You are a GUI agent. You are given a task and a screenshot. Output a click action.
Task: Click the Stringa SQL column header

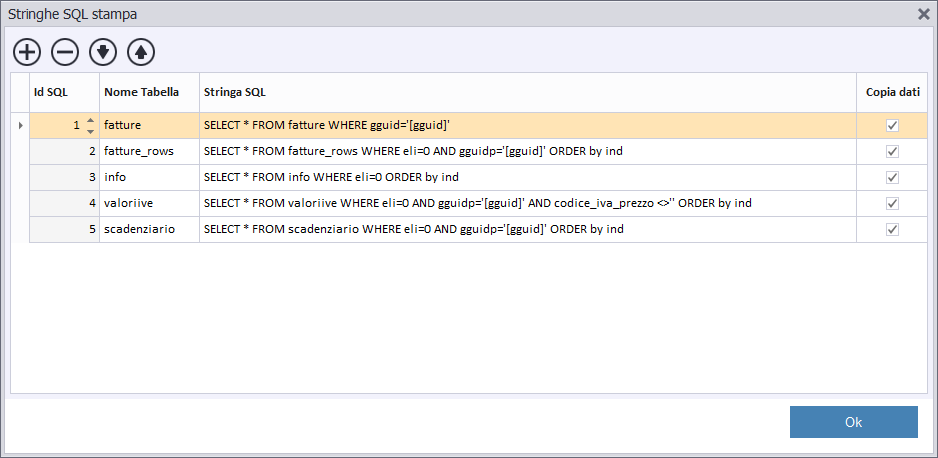[x=528, y=93]
